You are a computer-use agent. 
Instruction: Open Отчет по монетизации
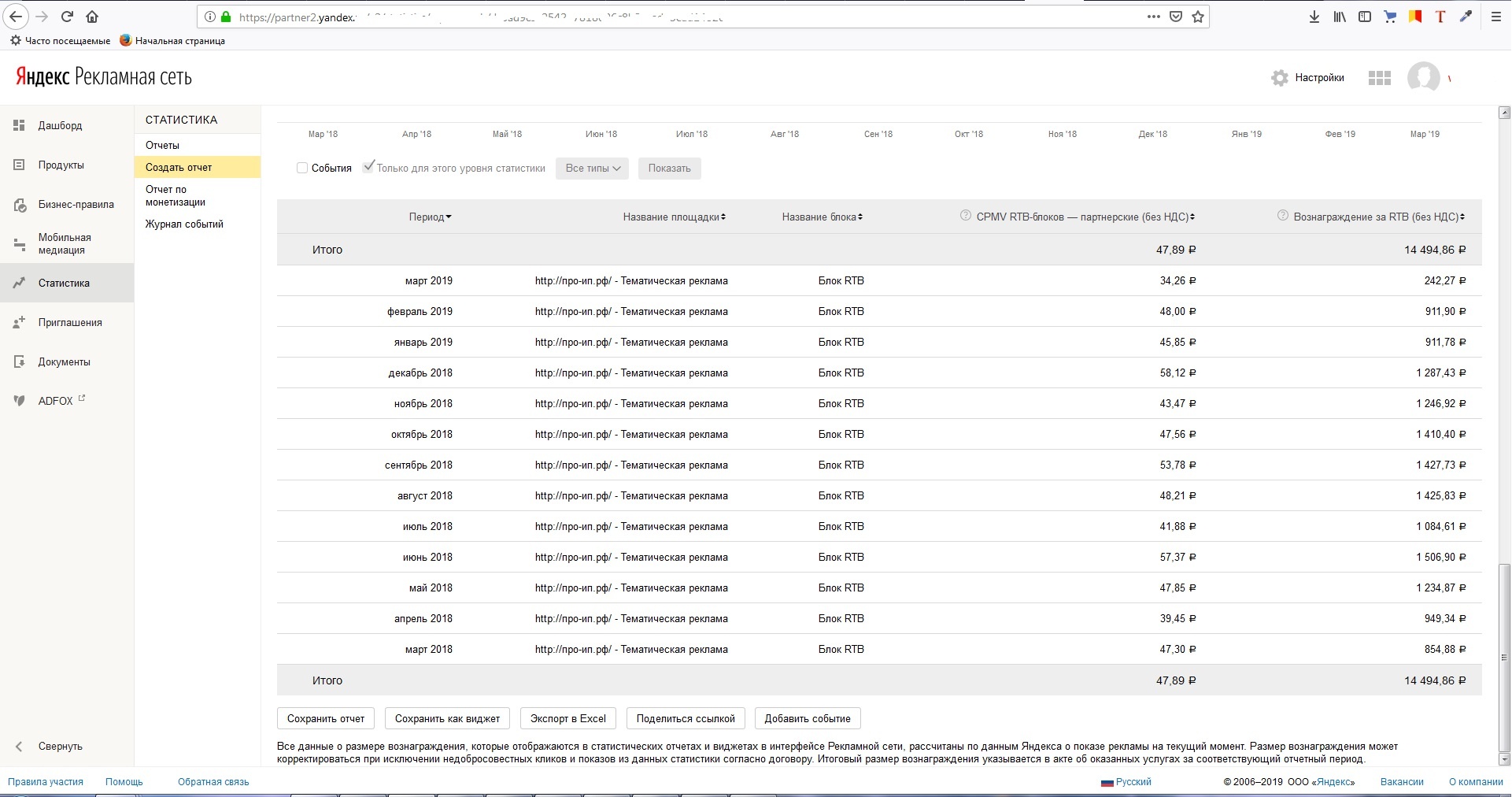point(175,196)
